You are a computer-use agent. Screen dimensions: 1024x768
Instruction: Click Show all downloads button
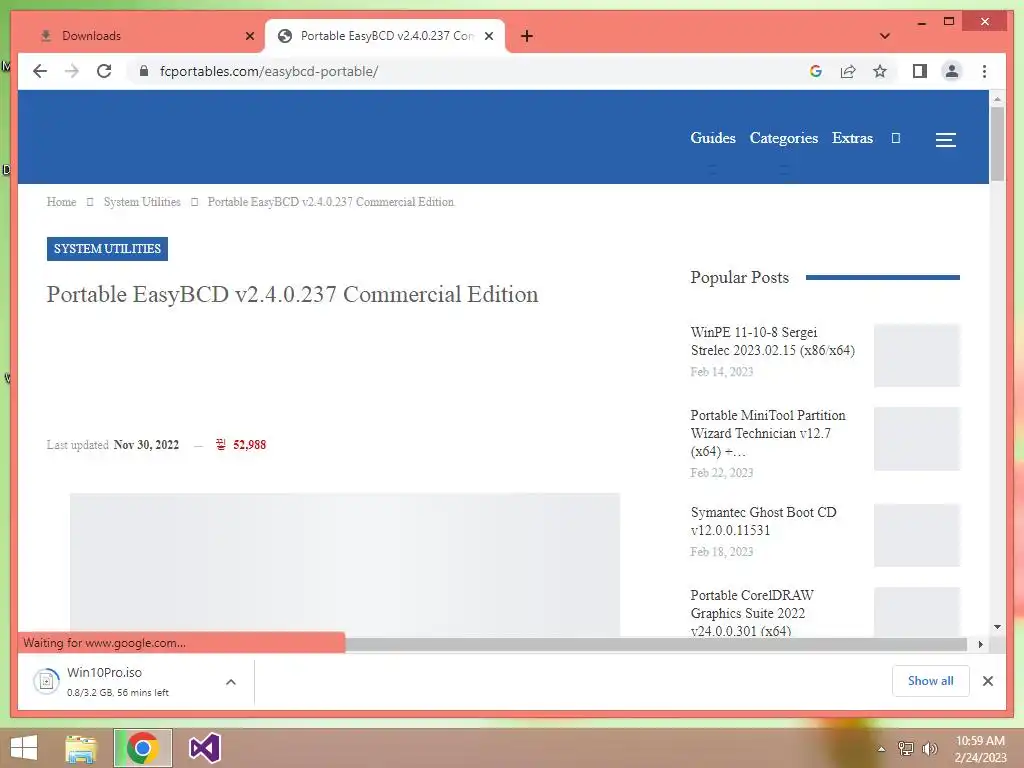pos(931,681)
